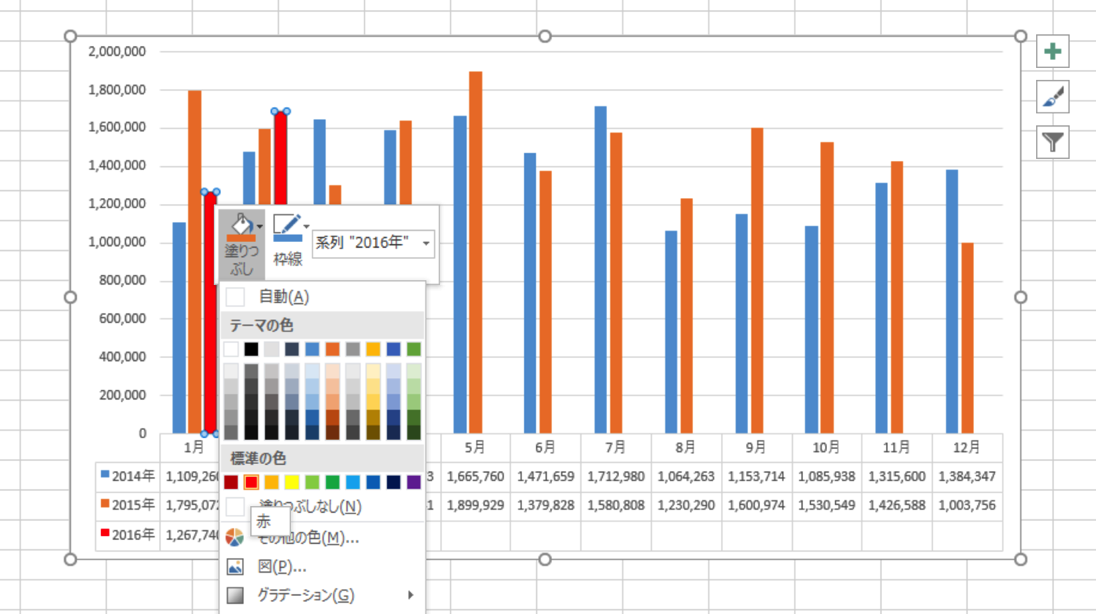Click the picture icon beside 図(P)
Screen dimensions: 1096x614
click(235, 566)
